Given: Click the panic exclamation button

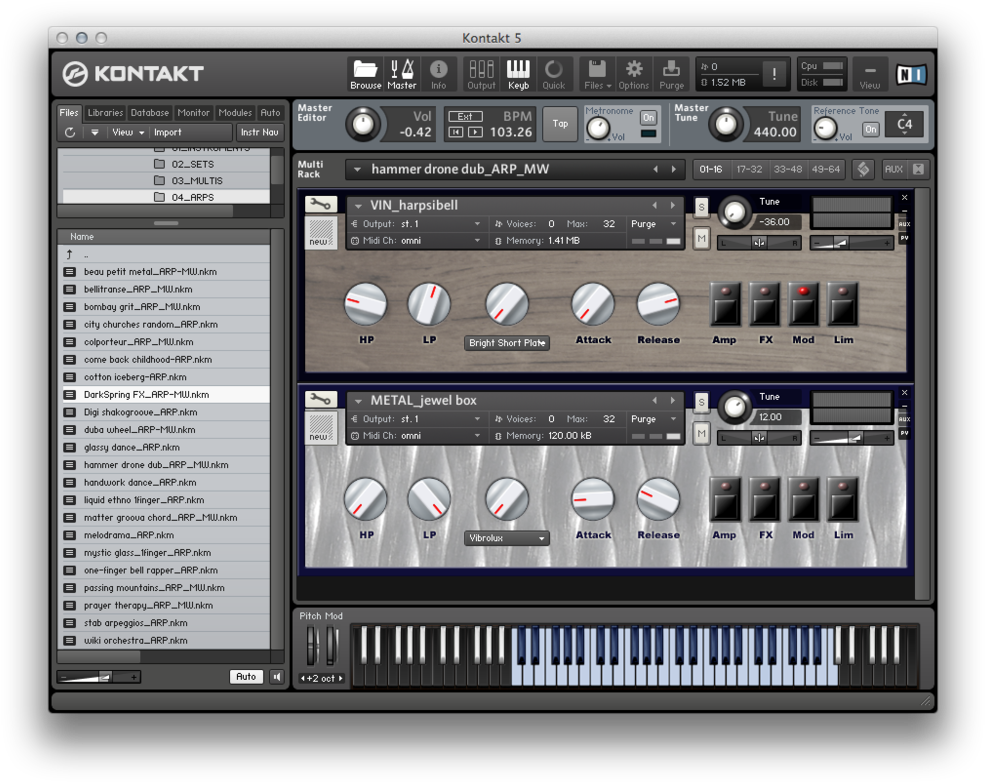Looking at the screenshot, I should point(774,74).
